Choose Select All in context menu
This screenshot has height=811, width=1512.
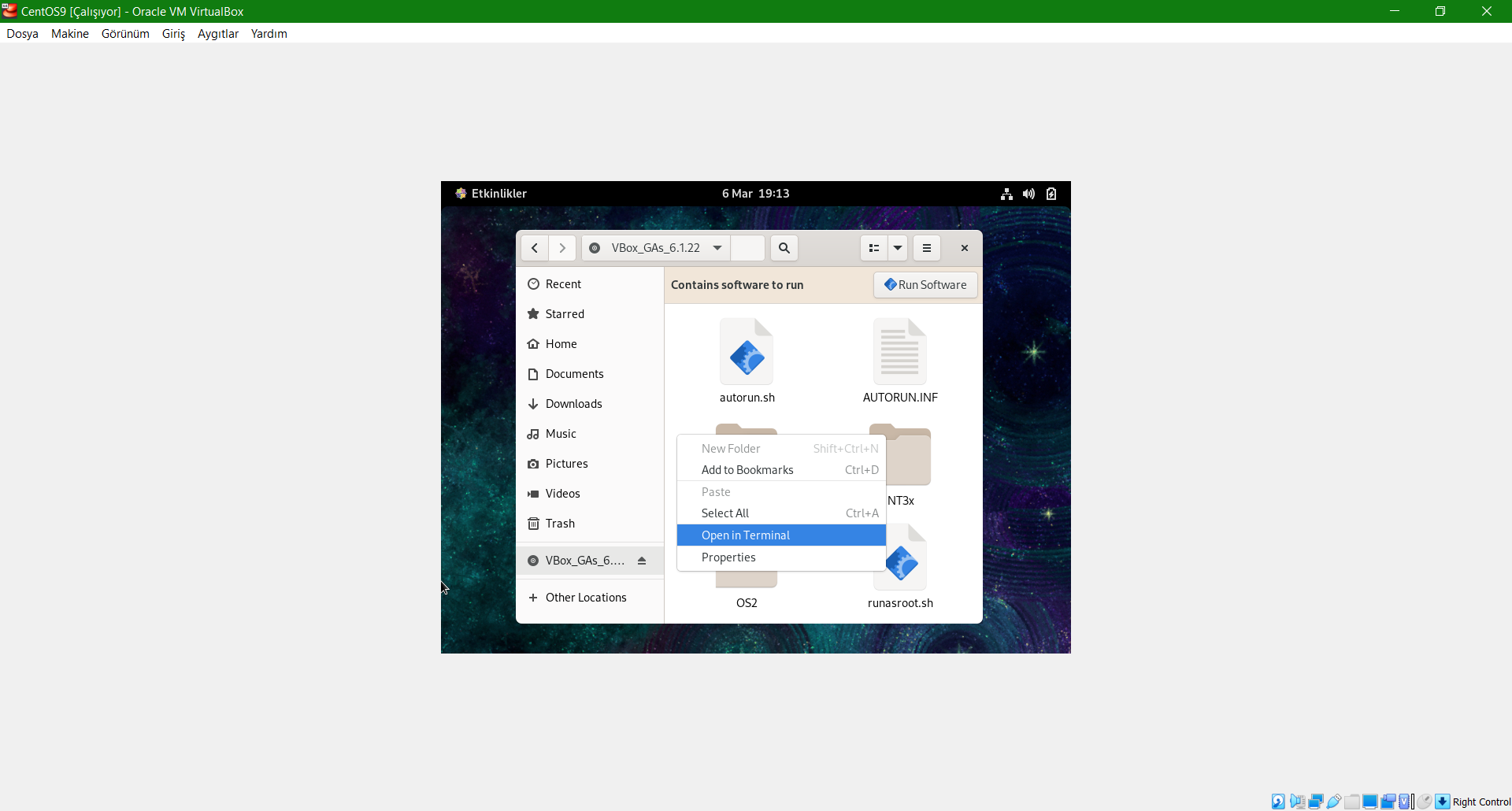pyautogui.click(x=781, y=513)
